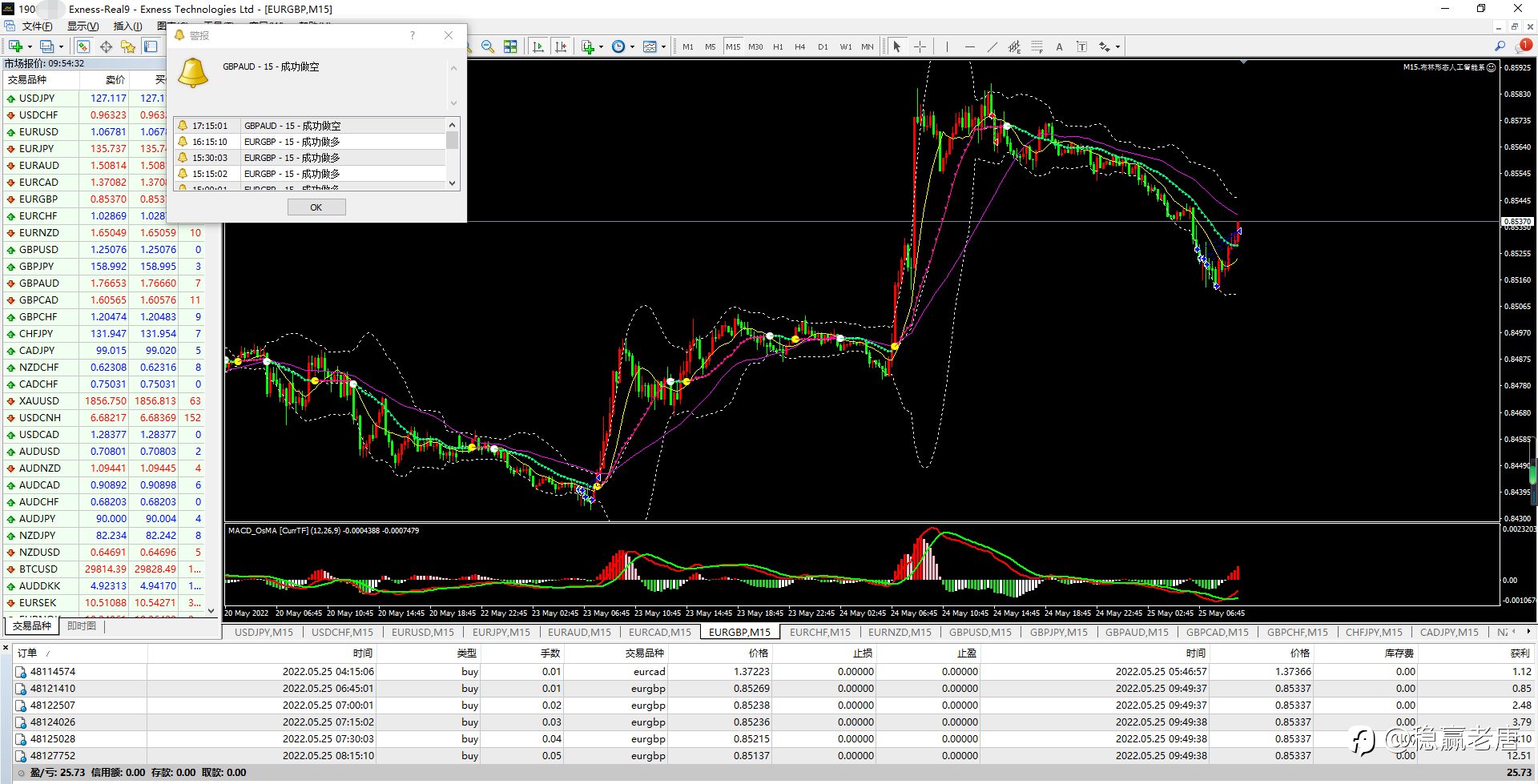Click the alert history list scrollbar thumb
1538x784 pixels.
pyautogui.click(x=453, y=141)
